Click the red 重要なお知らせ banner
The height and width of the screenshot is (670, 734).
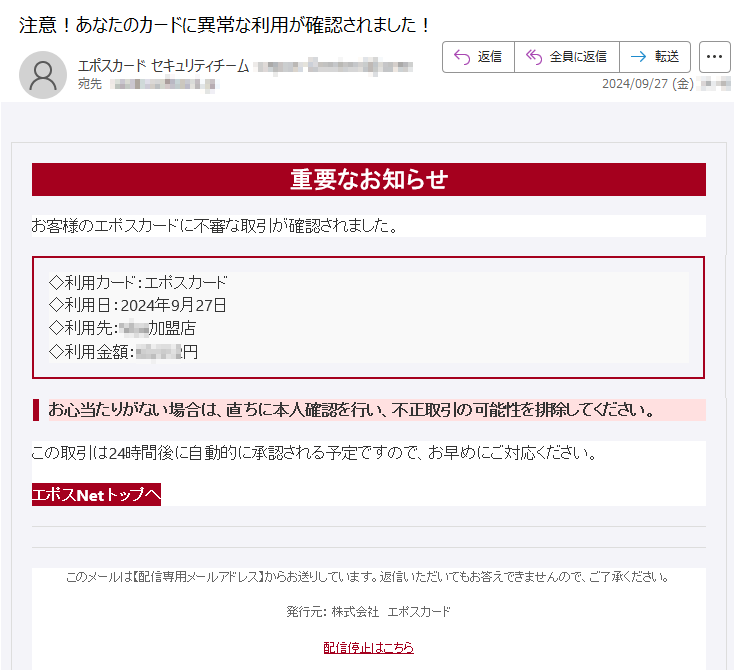tap(368, 180)
